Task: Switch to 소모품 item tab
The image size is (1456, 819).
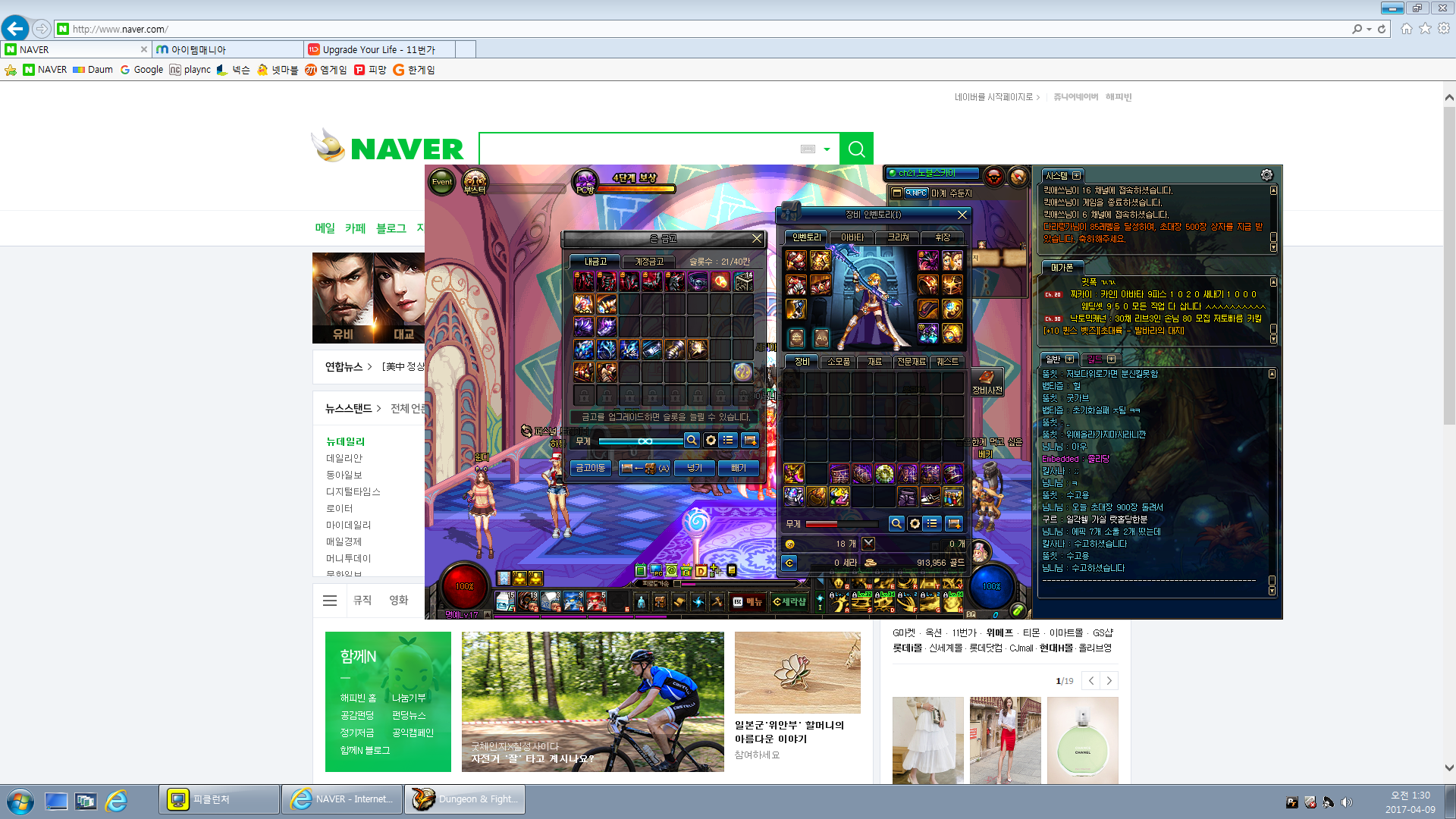Action: coord(839,362)
